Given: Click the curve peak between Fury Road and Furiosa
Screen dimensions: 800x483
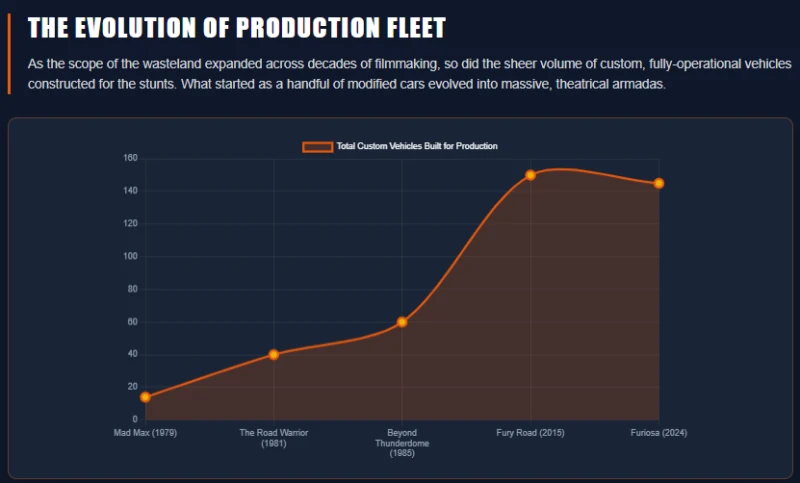Looking at the screenshot, I should (x=560, y=169).
